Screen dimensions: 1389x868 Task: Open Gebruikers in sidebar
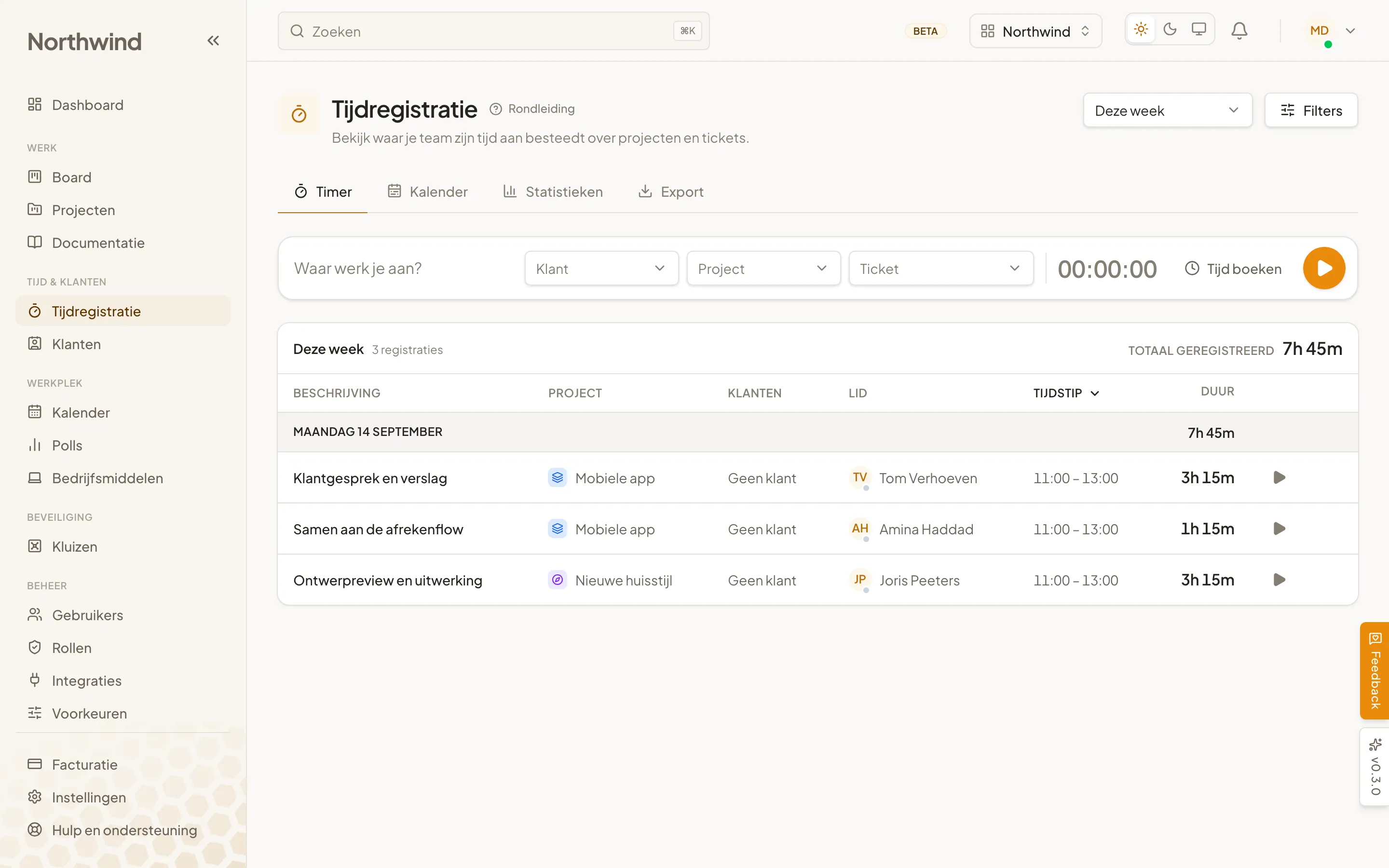123,615
